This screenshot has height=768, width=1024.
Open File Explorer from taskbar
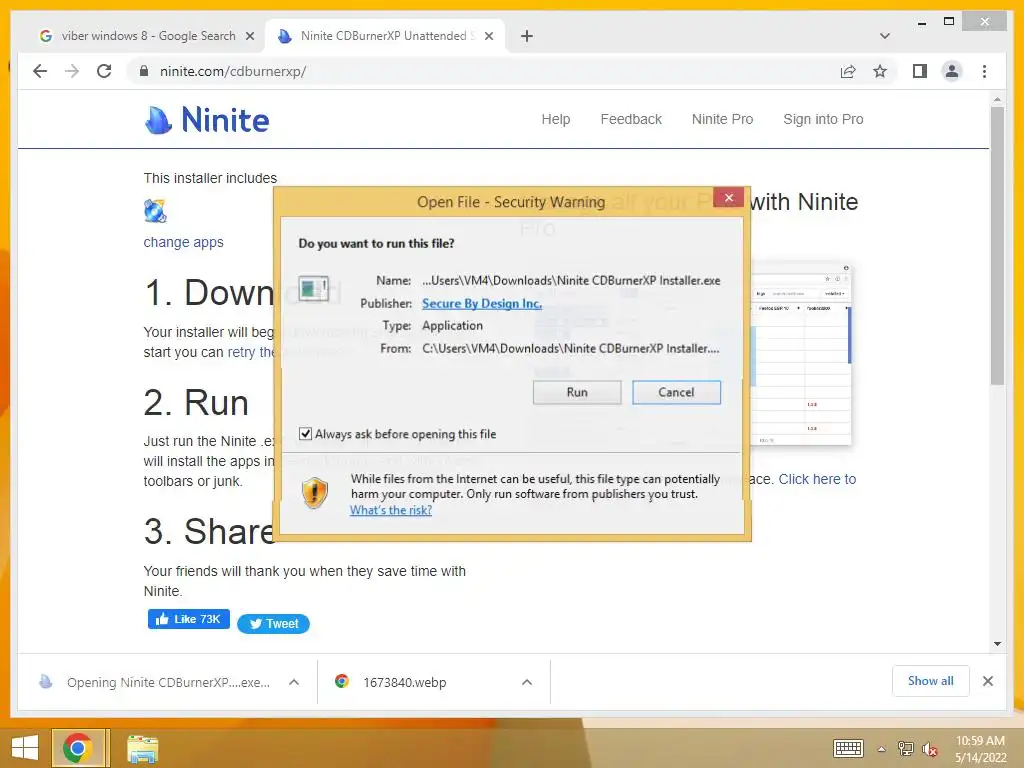point(142,749)
